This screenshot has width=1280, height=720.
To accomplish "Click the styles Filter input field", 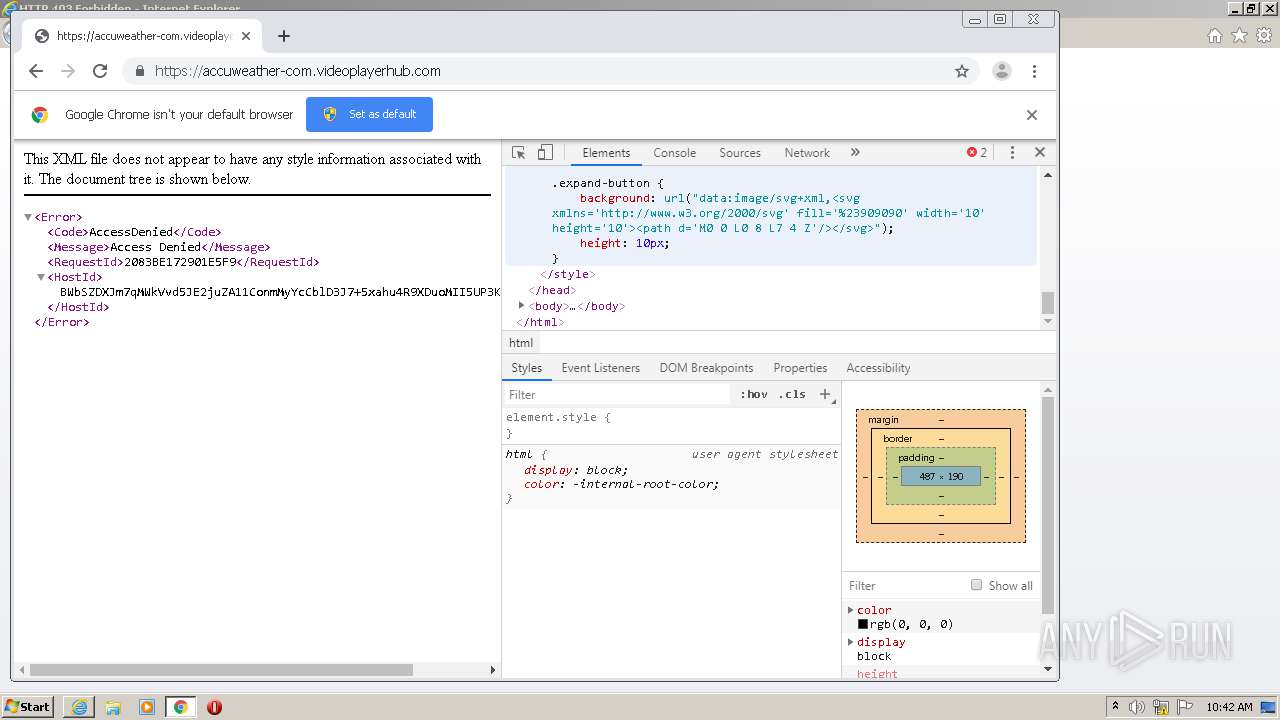I will click(617, 395).
